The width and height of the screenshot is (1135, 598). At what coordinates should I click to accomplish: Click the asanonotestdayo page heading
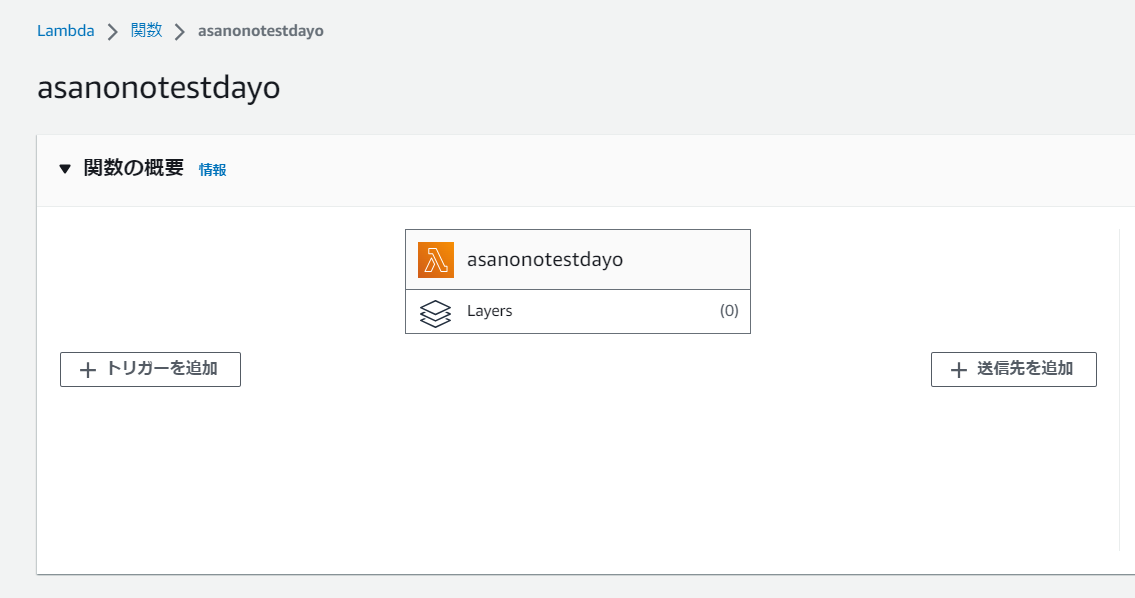click(x=159, y=88)
